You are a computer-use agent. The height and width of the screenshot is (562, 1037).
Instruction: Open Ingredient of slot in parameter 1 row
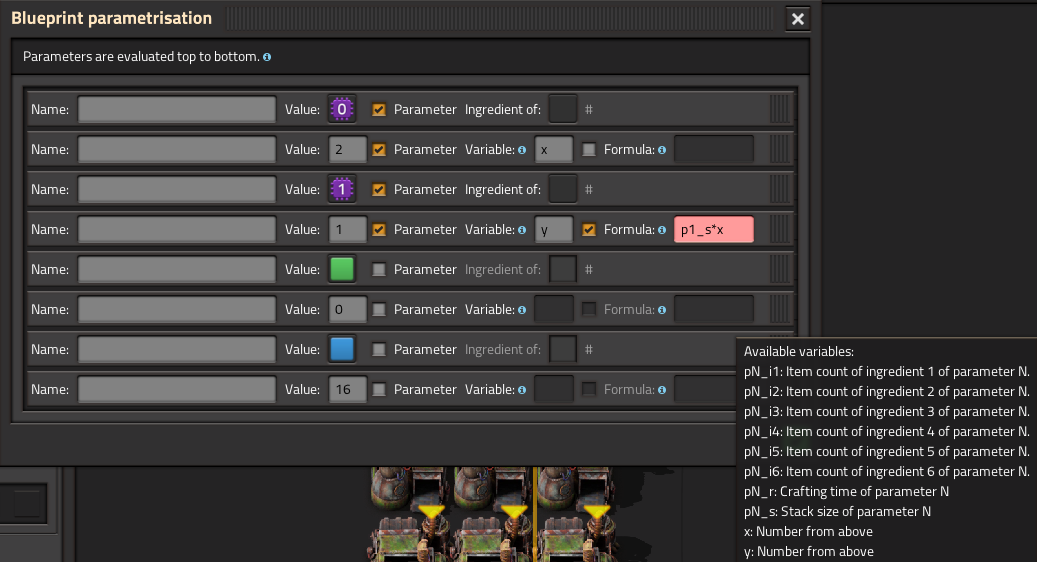pyautogui.click(x=563, y=189)
